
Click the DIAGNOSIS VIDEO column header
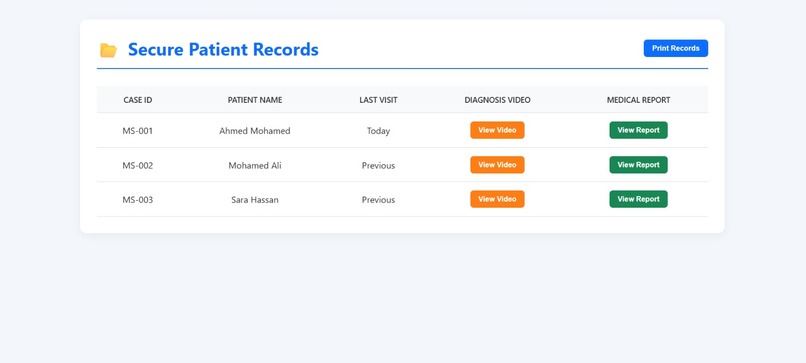[x=498, y=100]
